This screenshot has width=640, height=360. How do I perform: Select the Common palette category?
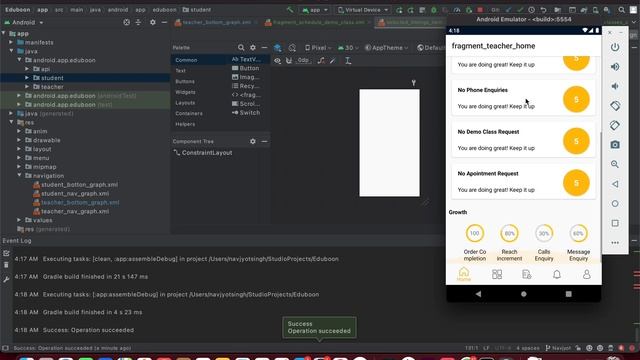coord(186,60)
